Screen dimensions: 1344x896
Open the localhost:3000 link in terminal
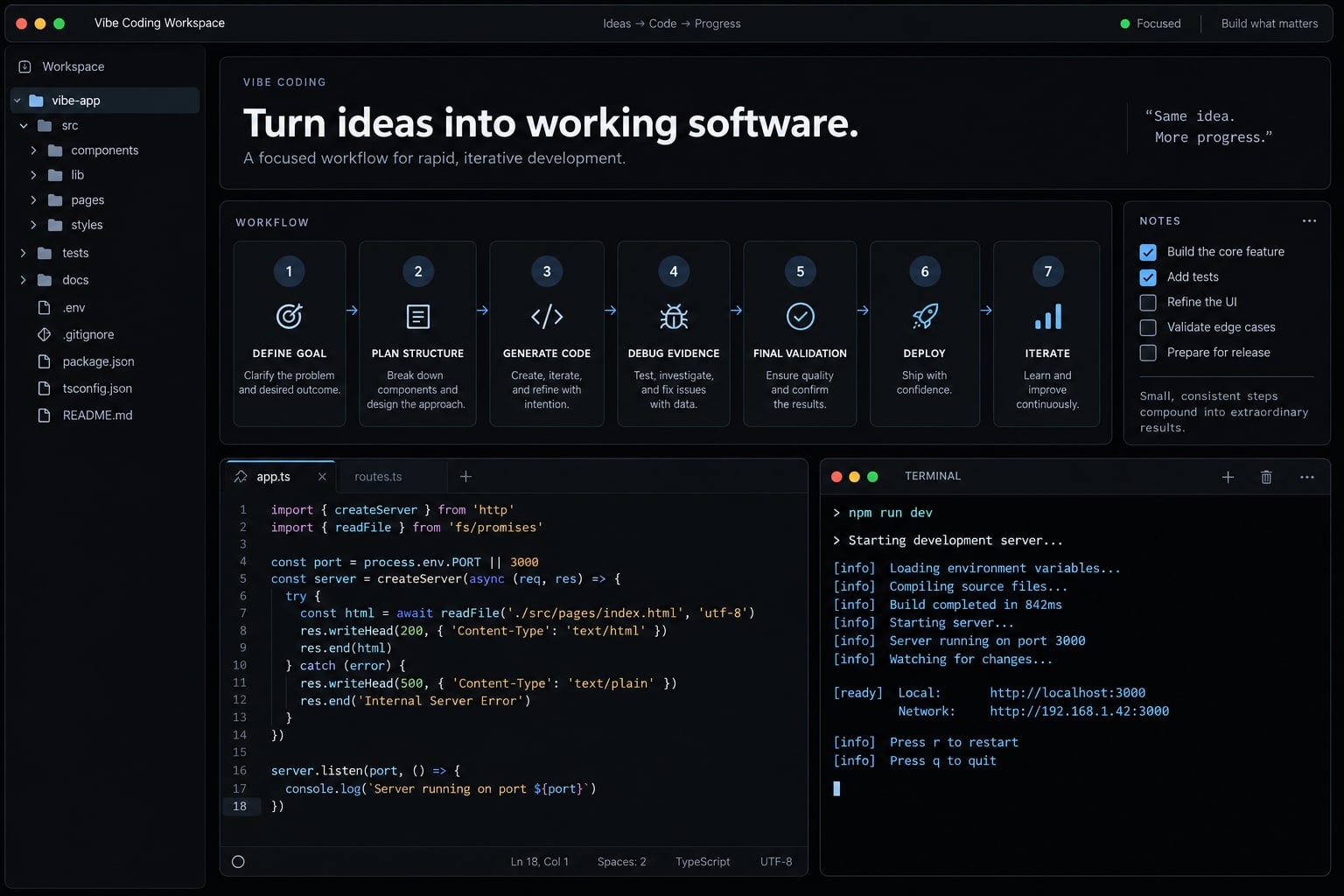[1067, 693]
